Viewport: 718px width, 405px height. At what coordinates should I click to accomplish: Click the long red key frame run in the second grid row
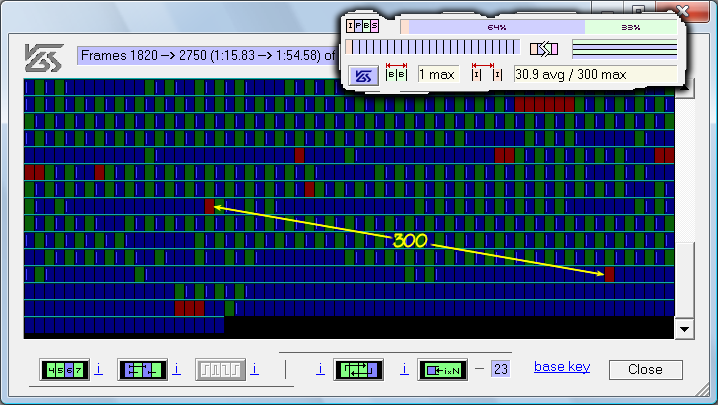click(544, 104)
